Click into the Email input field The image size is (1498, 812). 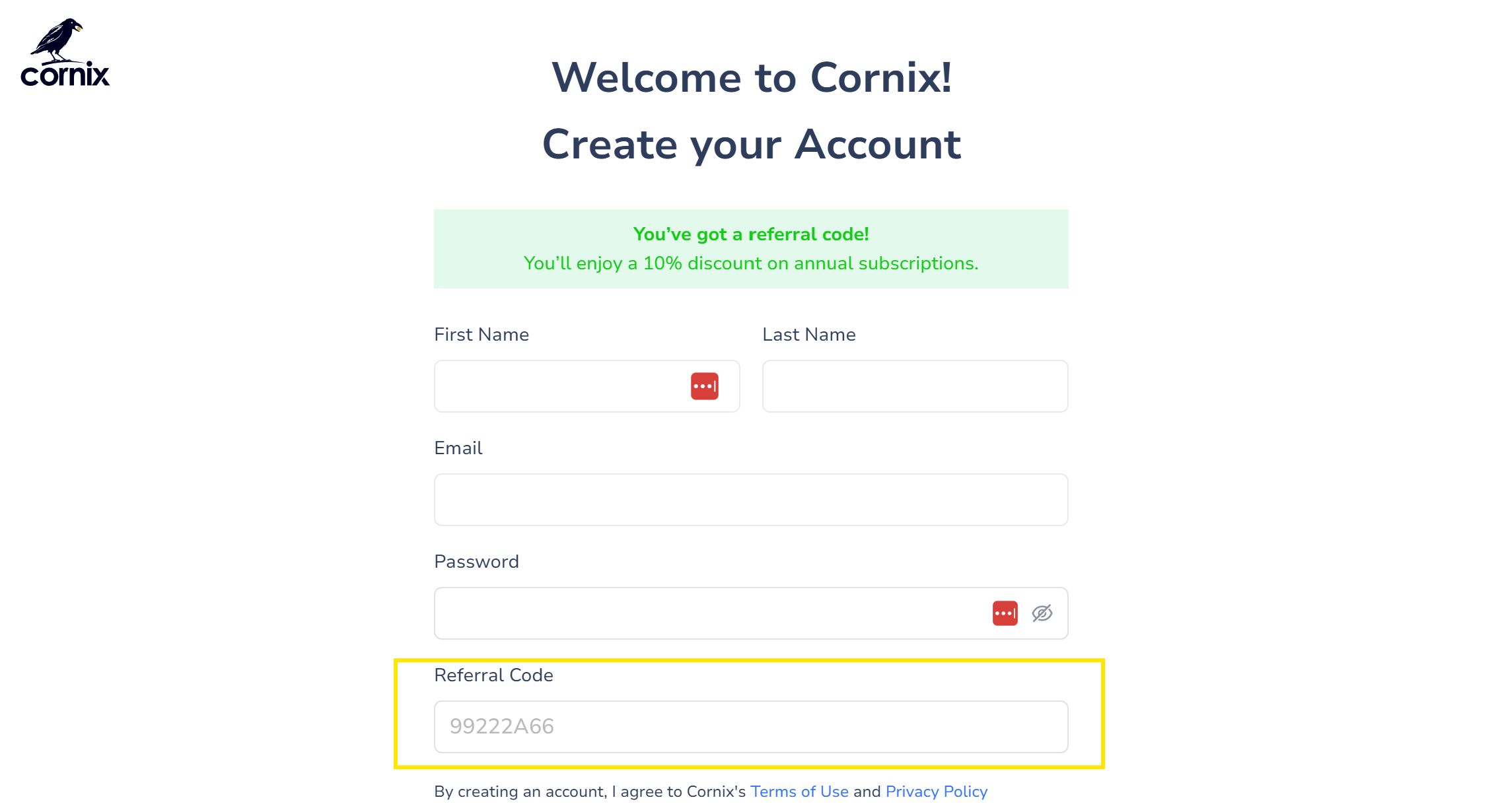click(751, 500)
